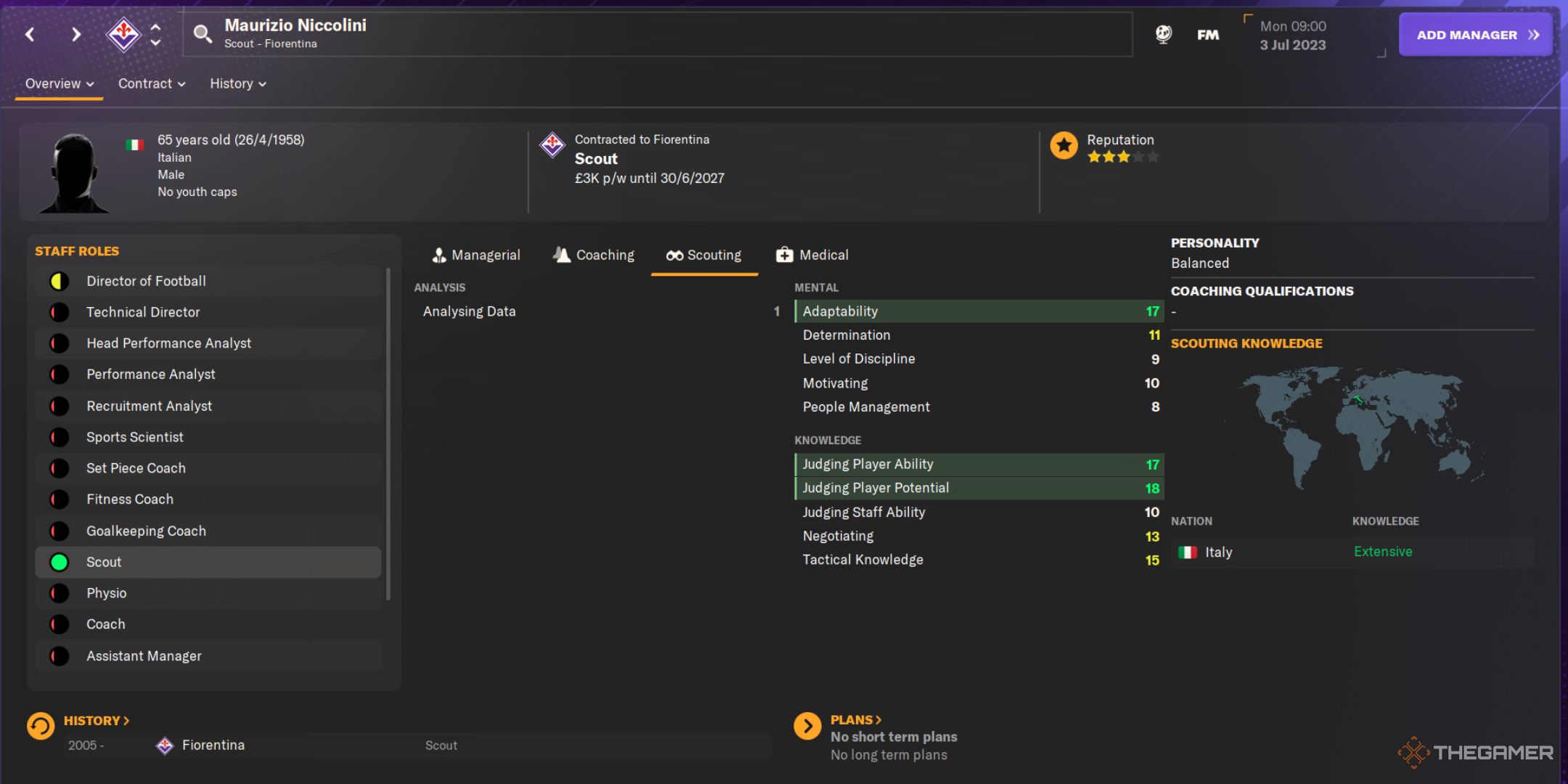
Task: Open the History section link
Action: click(97, 721)
